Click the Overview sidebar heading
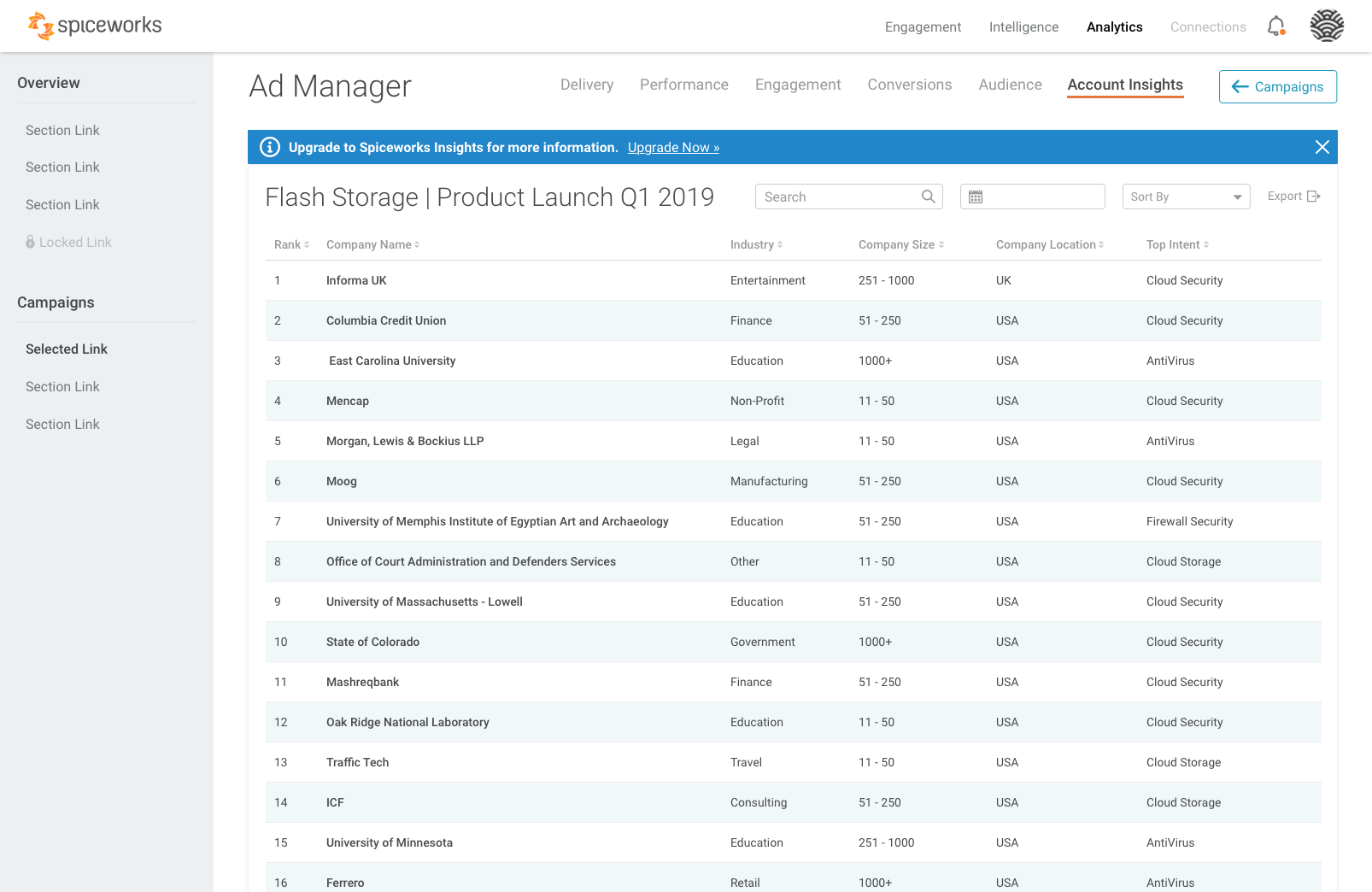Viewport: 1372px width, 892px height. [x=49, y=83]
